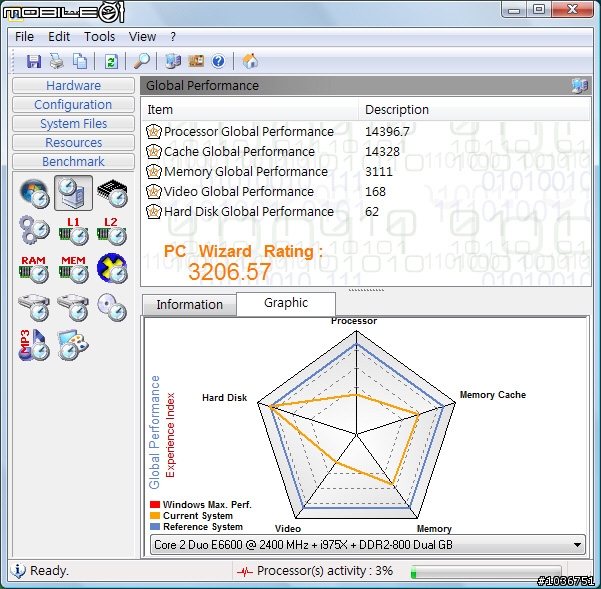
Task: Click the Processor(s) activity progress bar
Action: click(x=486, y=572)
